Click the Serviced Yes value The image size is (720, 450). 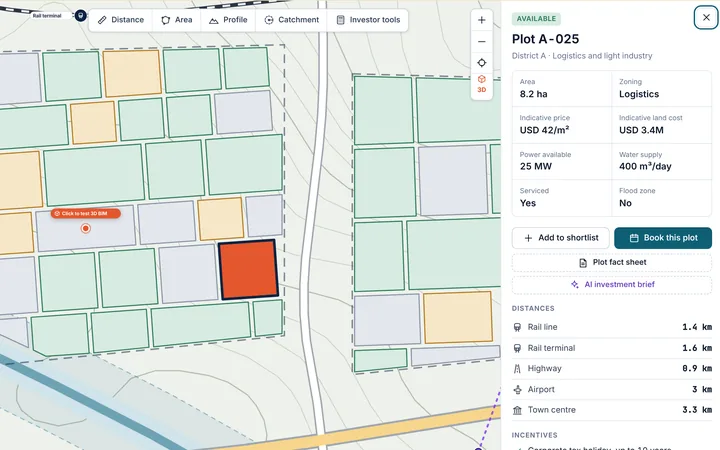pyautogui.click(x=528, y=203)
